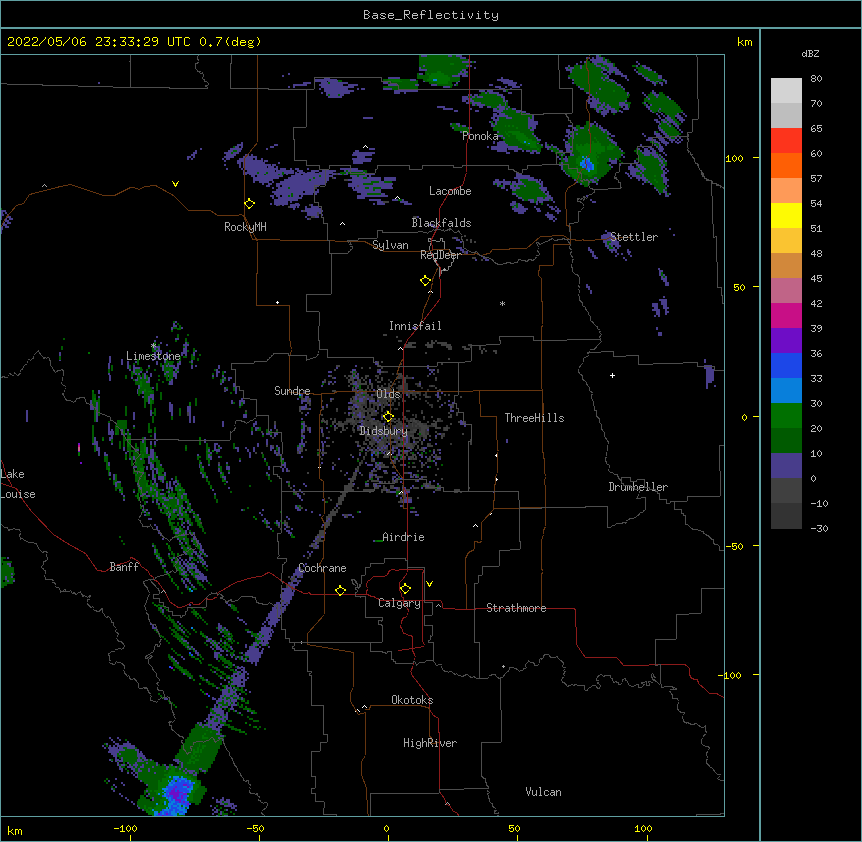The width and height of the screenshot is (862, 842).
Task: Click the yellow V marker northwest of RockyMH
Action: [x=175, y=184]
